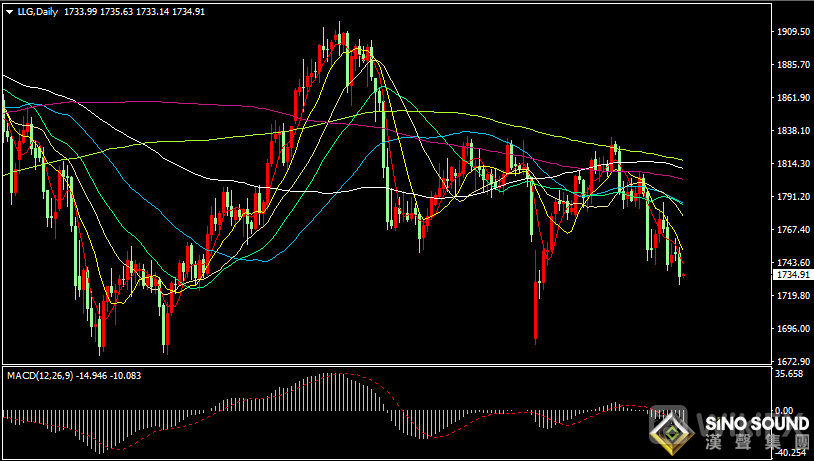Image resolution: width=814 pixels, height=461 pixels.
Task: Click the 1767.40 price axis label
Action: pos(792,230)
